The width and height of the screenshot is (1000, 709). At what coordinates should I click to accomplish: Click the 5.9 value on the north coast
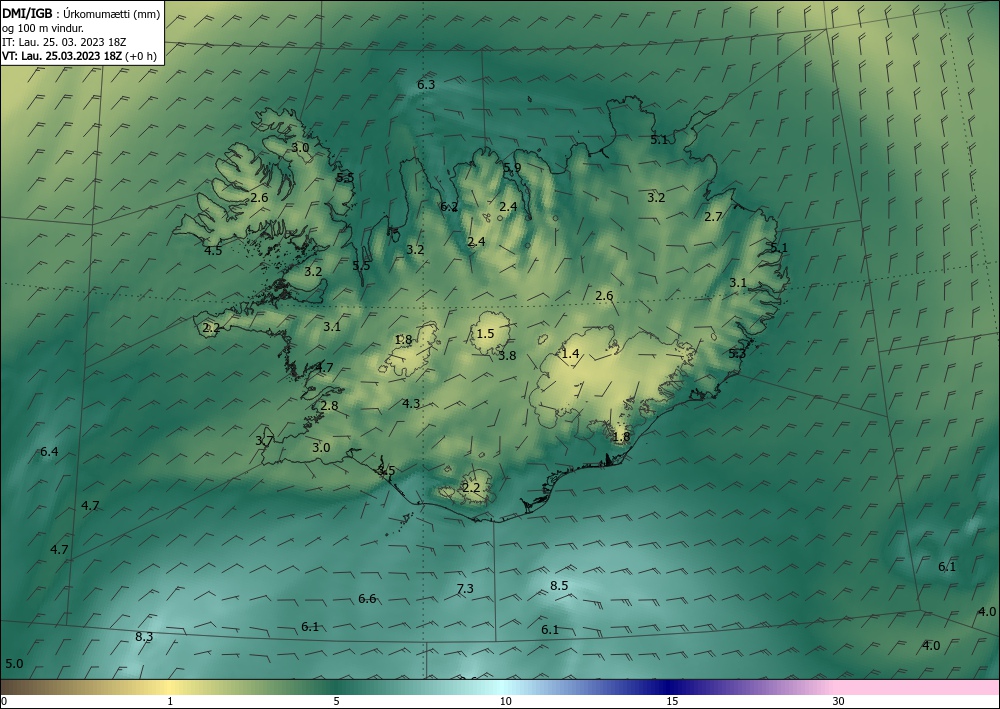(x=512, y=168)
